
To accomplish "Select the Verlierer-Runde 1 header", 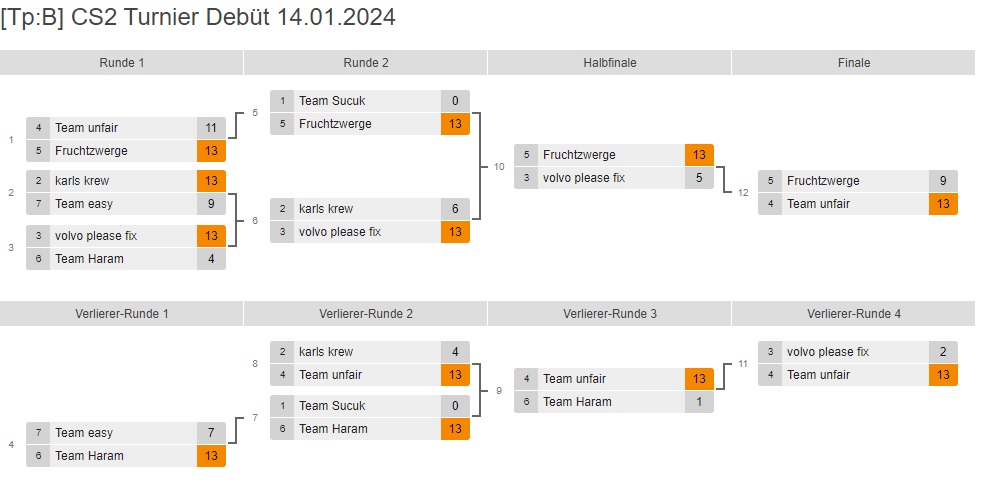I will click(122, 314).
